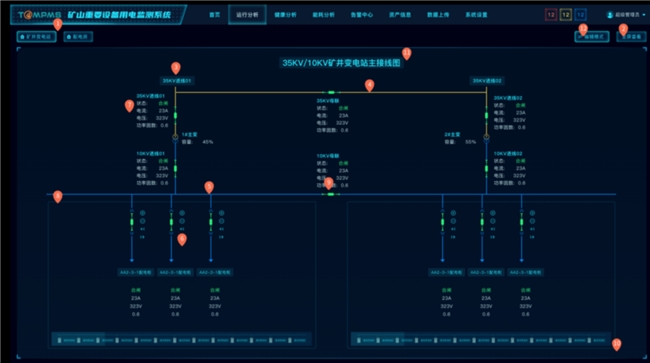Click the left panel bottom cabinet strip
Image resolution: width=650 pixels, height=363 pixels.
coord(182,340)
